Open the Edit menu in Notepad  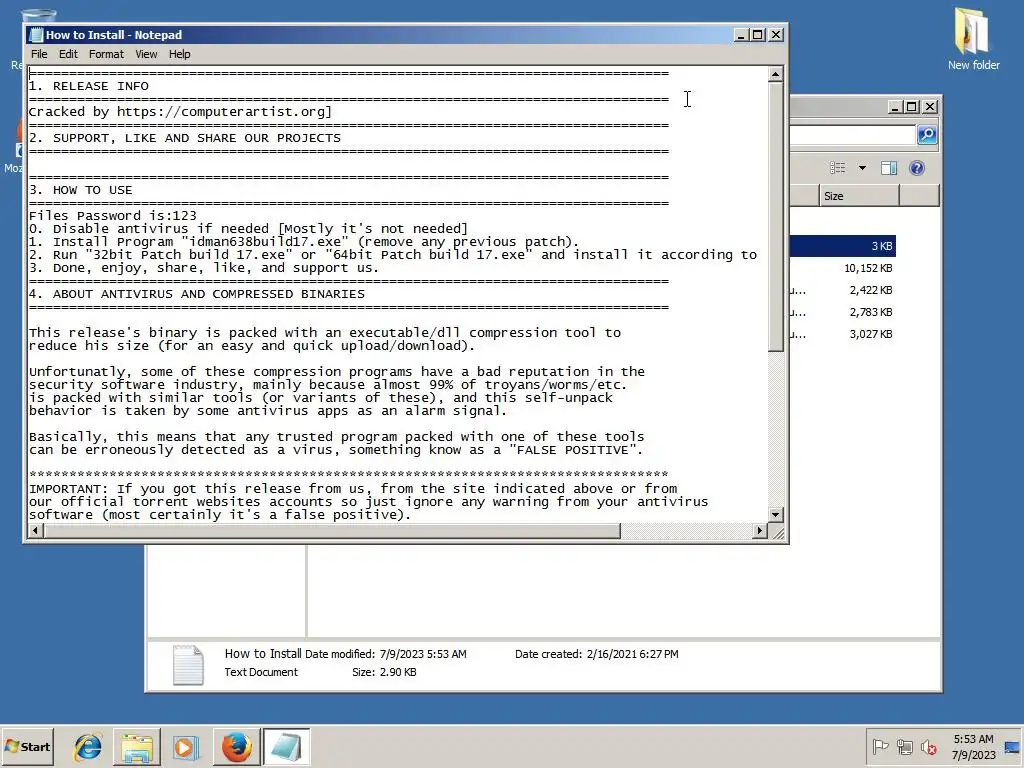click(68, 54)
